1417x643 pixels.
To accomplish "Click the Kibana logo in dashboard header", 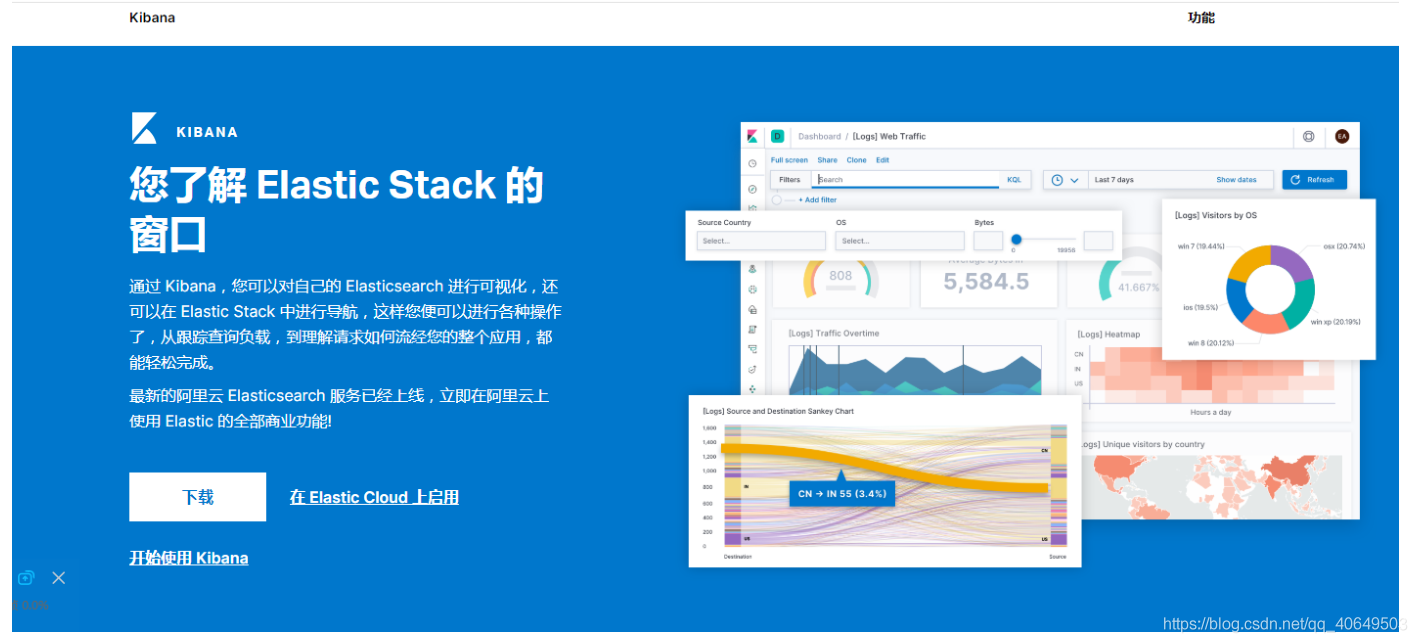I will point(752,136).
